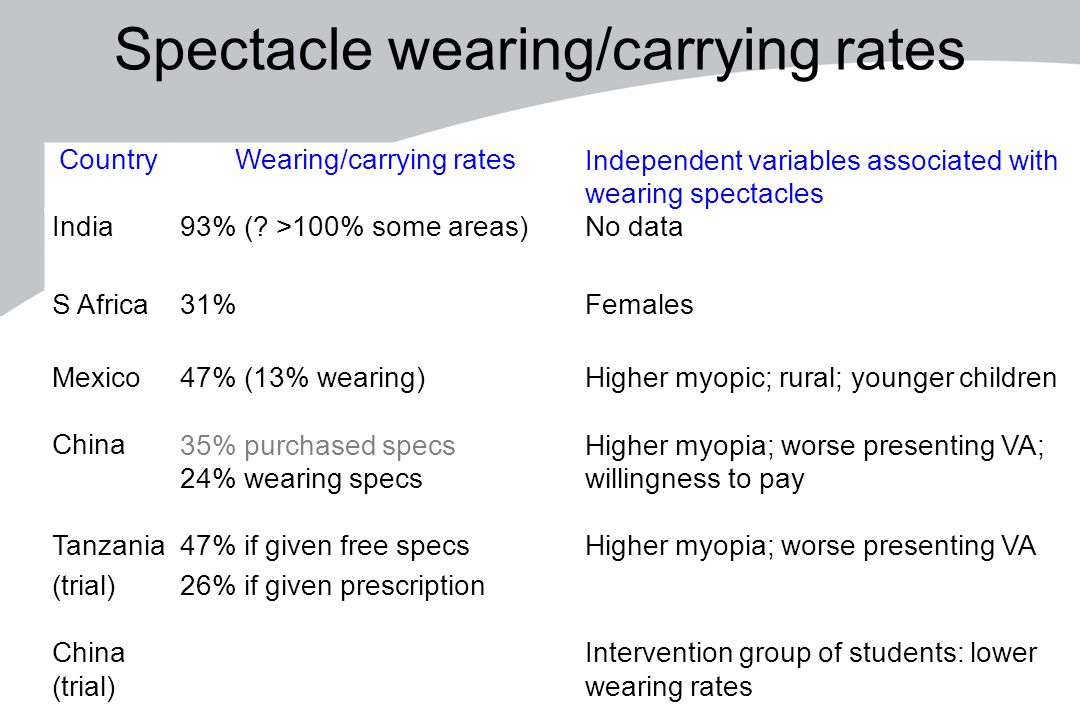Click the '31%' rate value
The width and height of the screenshot is (1080, 720).
207,305
